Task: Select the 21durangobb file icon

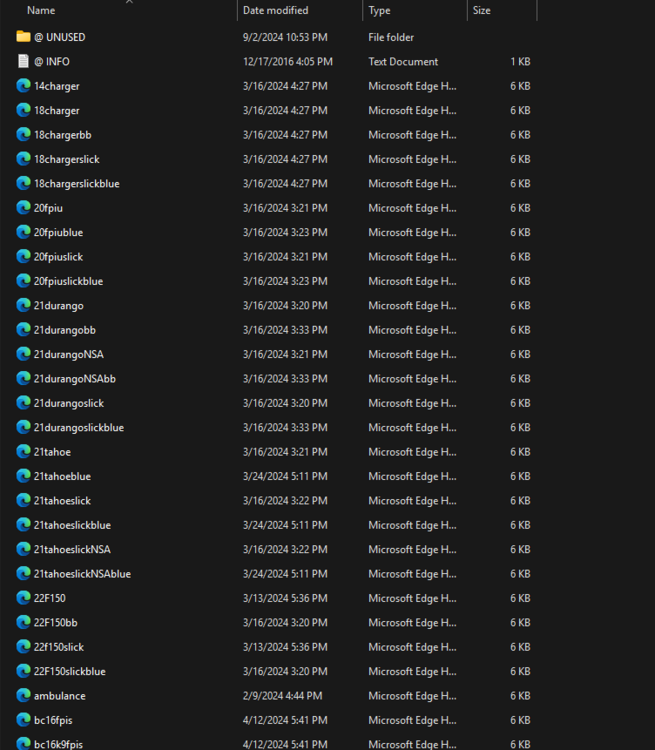Action: [x=23, y=330]
